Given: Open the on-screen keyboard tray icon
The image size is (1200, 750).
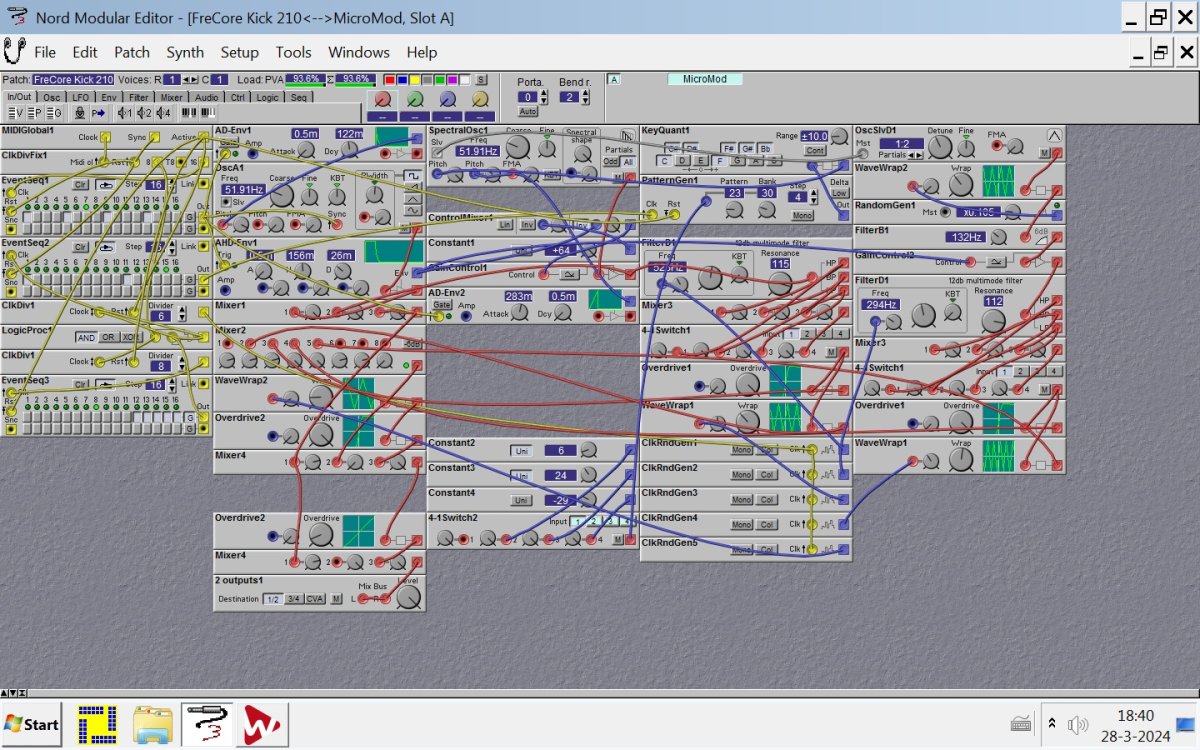Looking at the screenshot, I should (x=1022, y=724).
